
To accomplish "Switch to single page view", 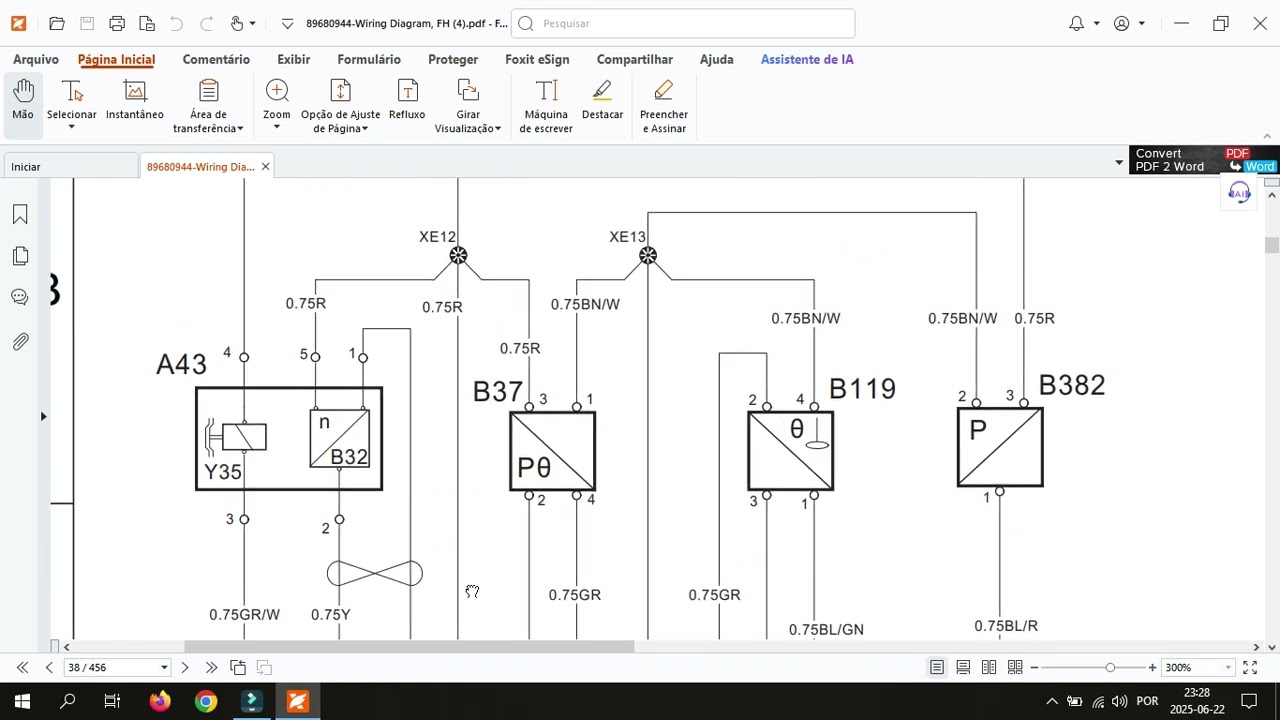I will pyautogui.click(x=937, y=667).
